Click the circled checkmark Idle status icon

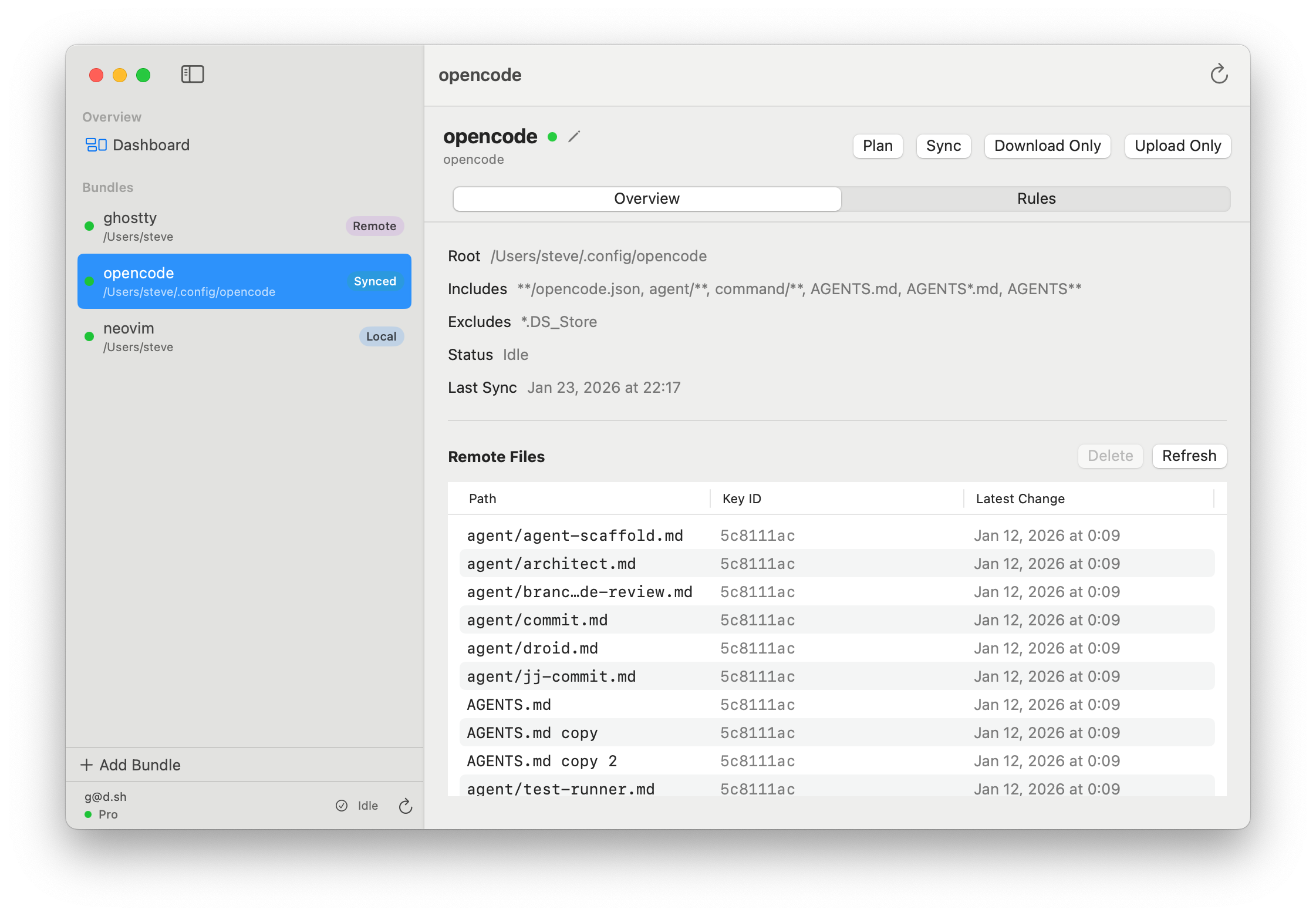pyautogui.click(x=343, y=805)
